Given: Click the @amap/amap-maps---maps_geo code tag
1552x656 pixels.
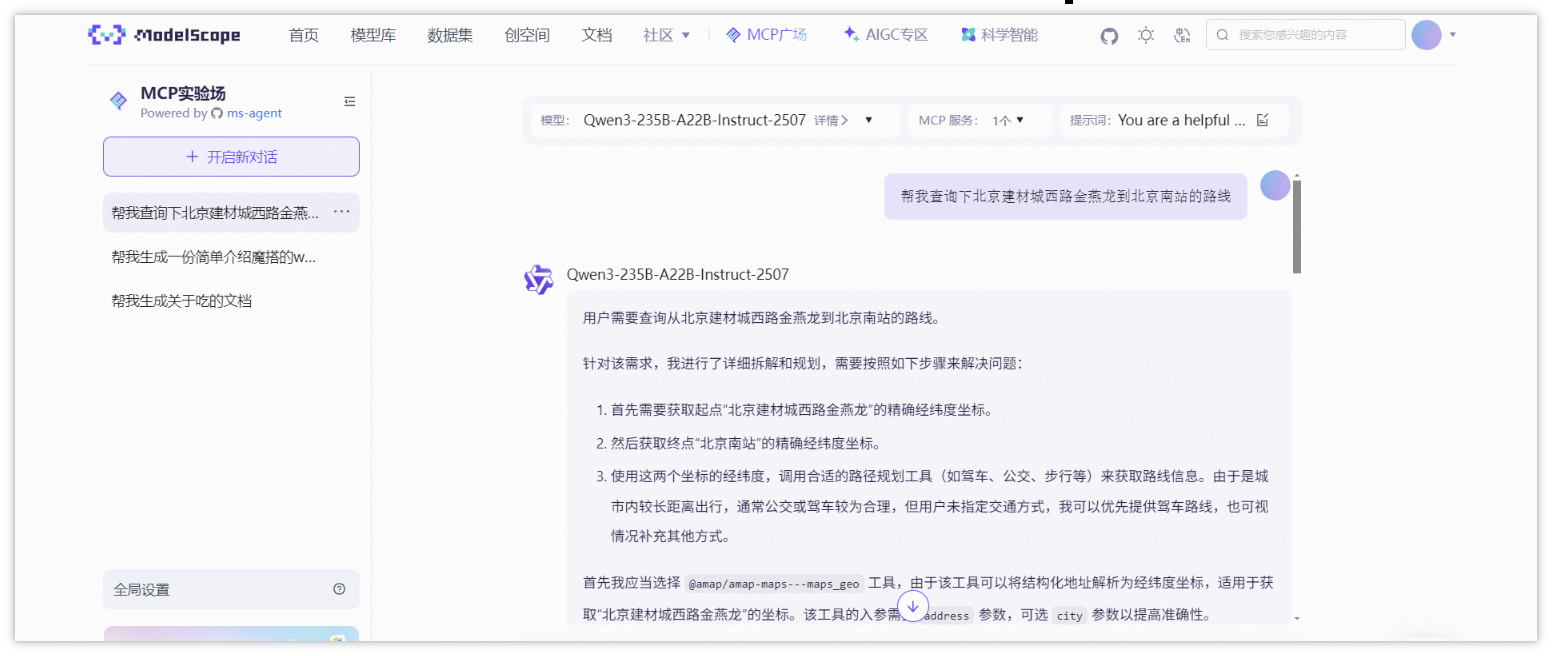Looking at the screenshot, I should pyautogui.click(x=775, y=583).
